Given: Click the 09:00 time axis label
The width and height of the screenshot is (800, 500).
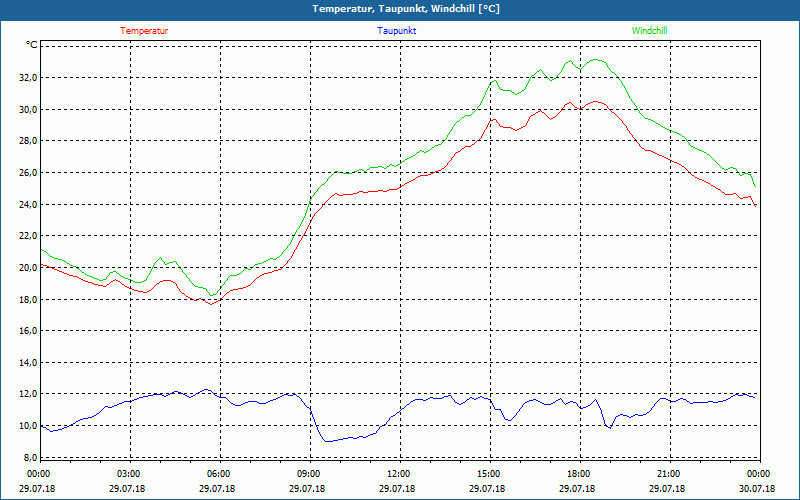Looking at the screenshot, I should click(x=308, y=474).
